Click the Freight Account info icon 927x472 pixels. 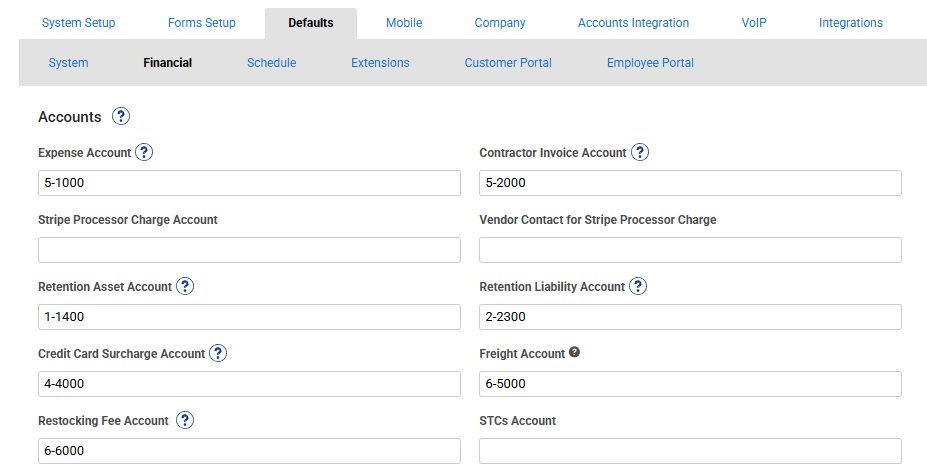[x=574, y=353]
